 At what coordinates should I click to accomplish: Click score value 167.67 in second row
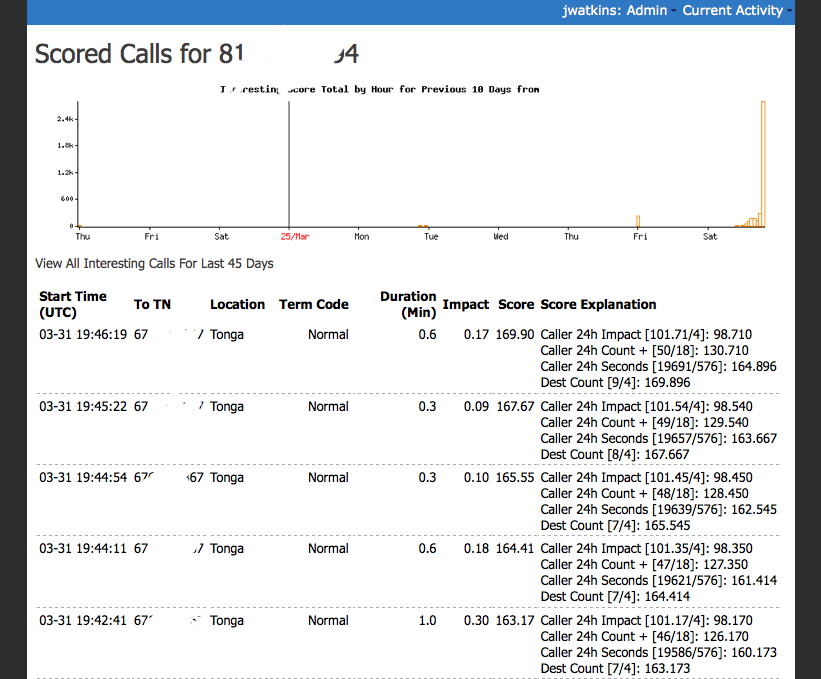coord(515,407)
